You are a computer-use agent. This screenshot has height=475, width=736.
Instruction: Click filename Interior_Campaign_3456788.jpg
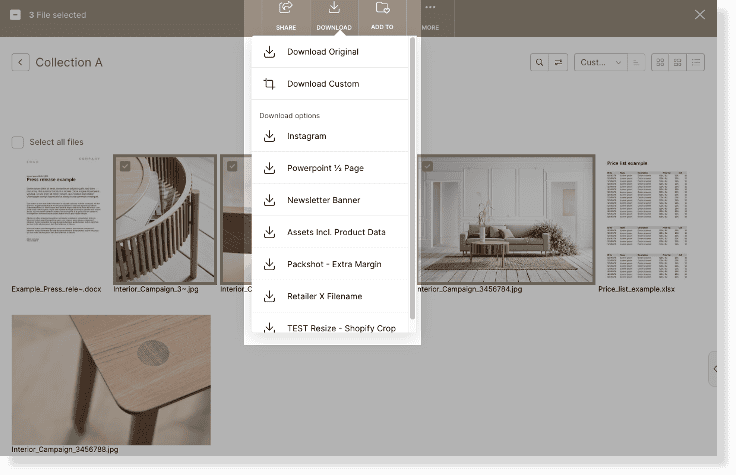pyautogui.click(x=65, y=450)
